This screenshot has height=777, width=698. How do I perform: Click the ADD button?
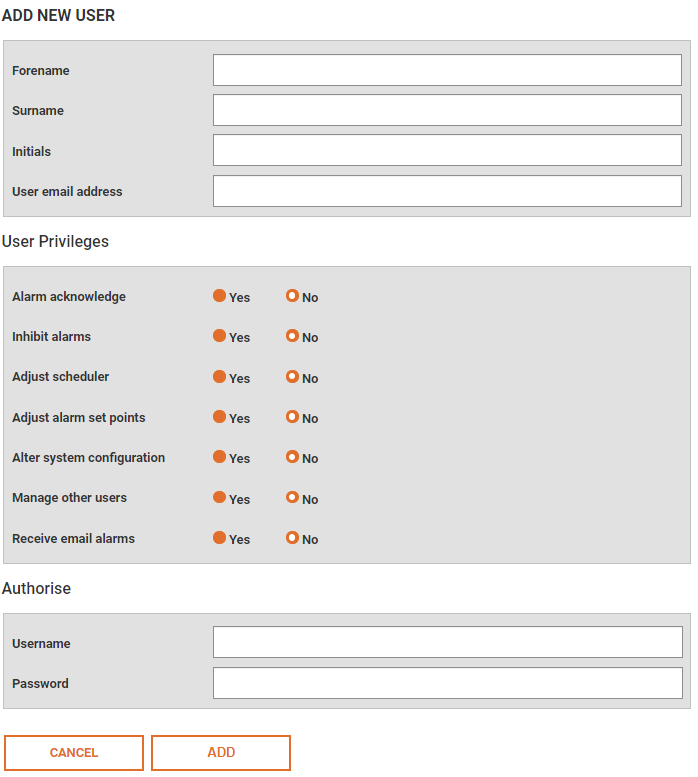click(221, 753)
